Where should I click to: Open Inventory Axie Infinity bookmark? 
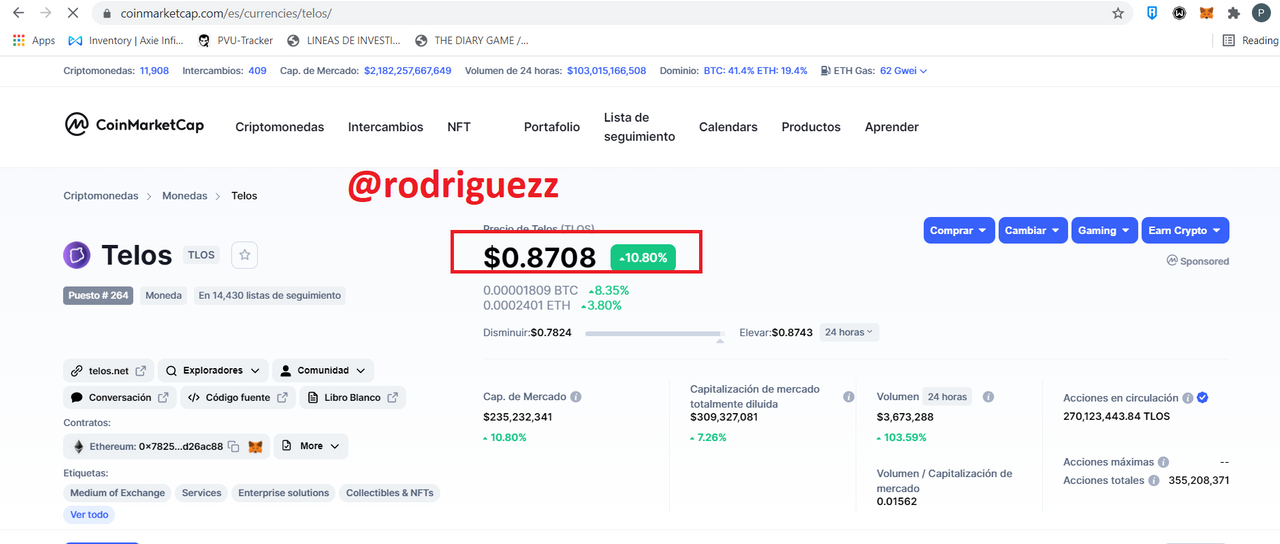[127, 41]
